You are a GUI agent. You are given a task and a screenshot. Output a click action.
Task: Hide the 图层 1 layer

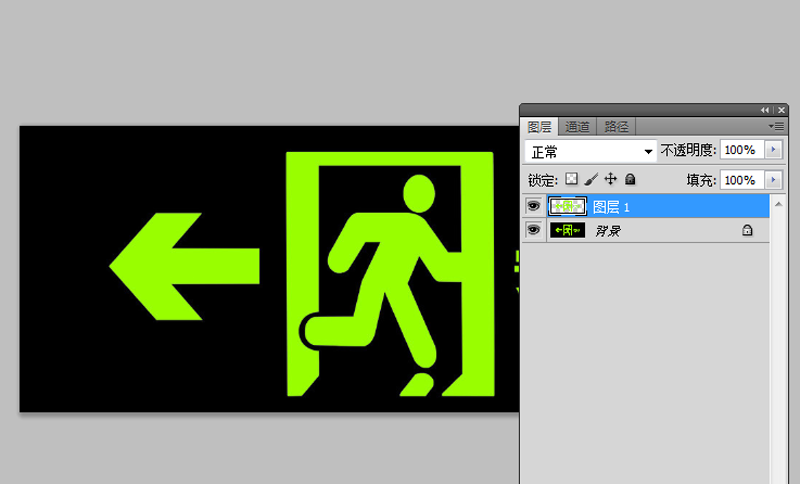tap(533, 206)
